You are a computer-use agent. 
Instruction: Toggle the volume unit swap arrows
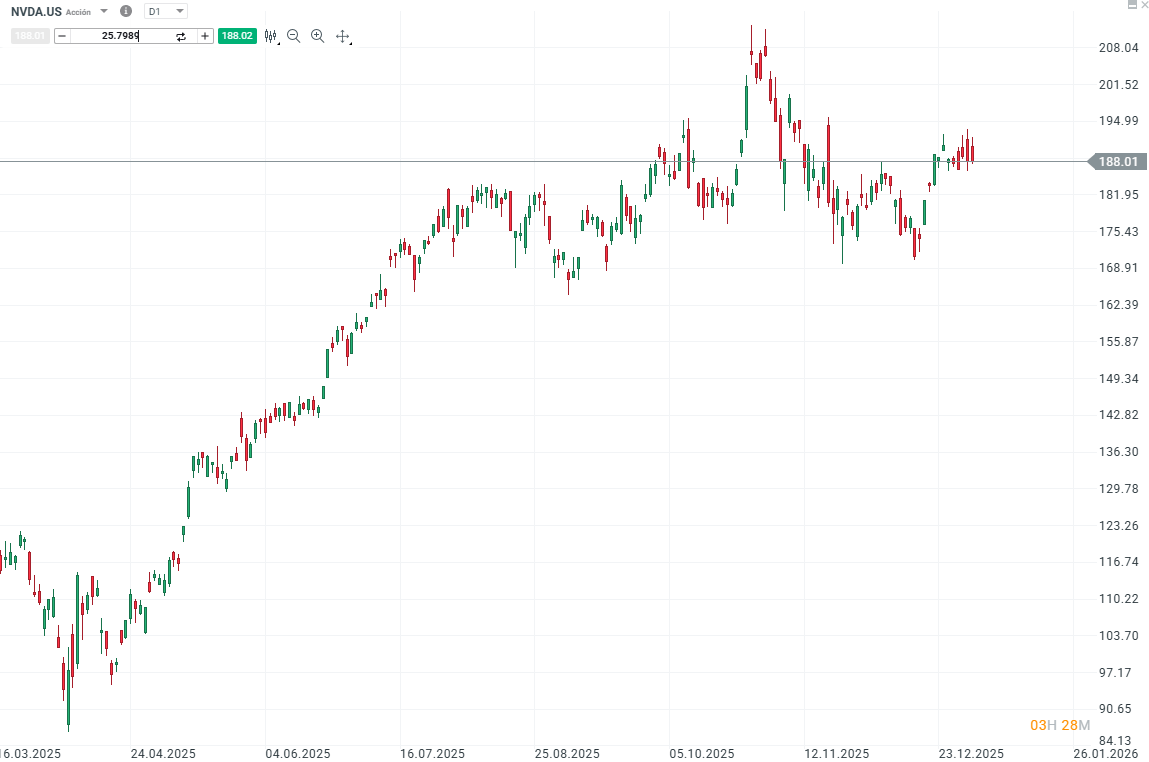coord(181,36)
